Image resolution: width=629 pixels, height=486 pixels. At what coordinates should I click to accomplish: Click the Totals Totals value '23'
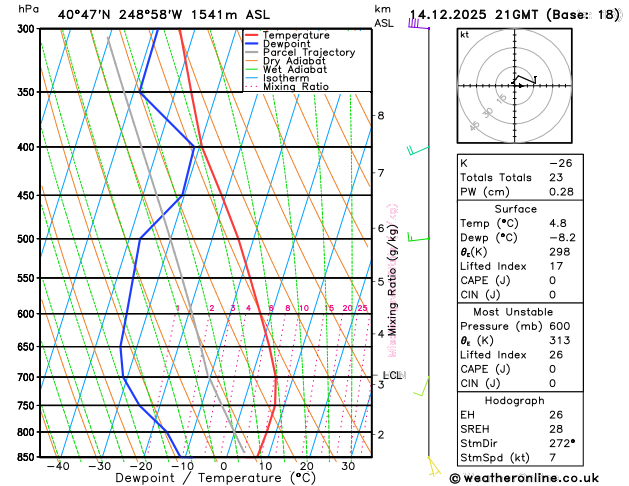556,177
